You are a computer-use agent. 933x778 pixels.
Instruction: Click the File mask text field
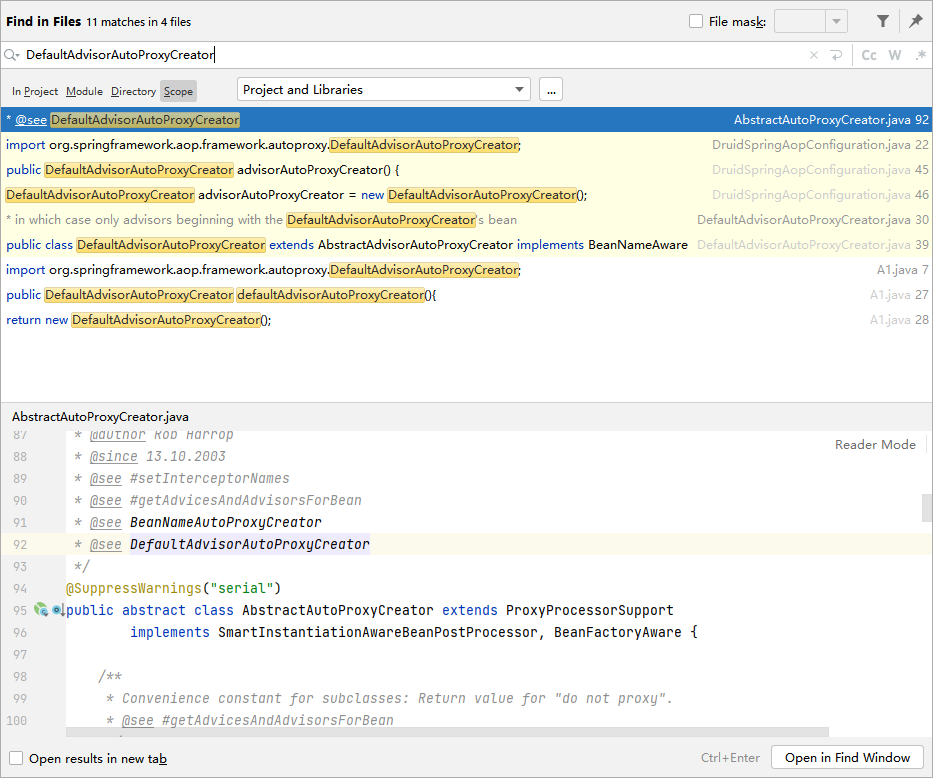(800, 21)
